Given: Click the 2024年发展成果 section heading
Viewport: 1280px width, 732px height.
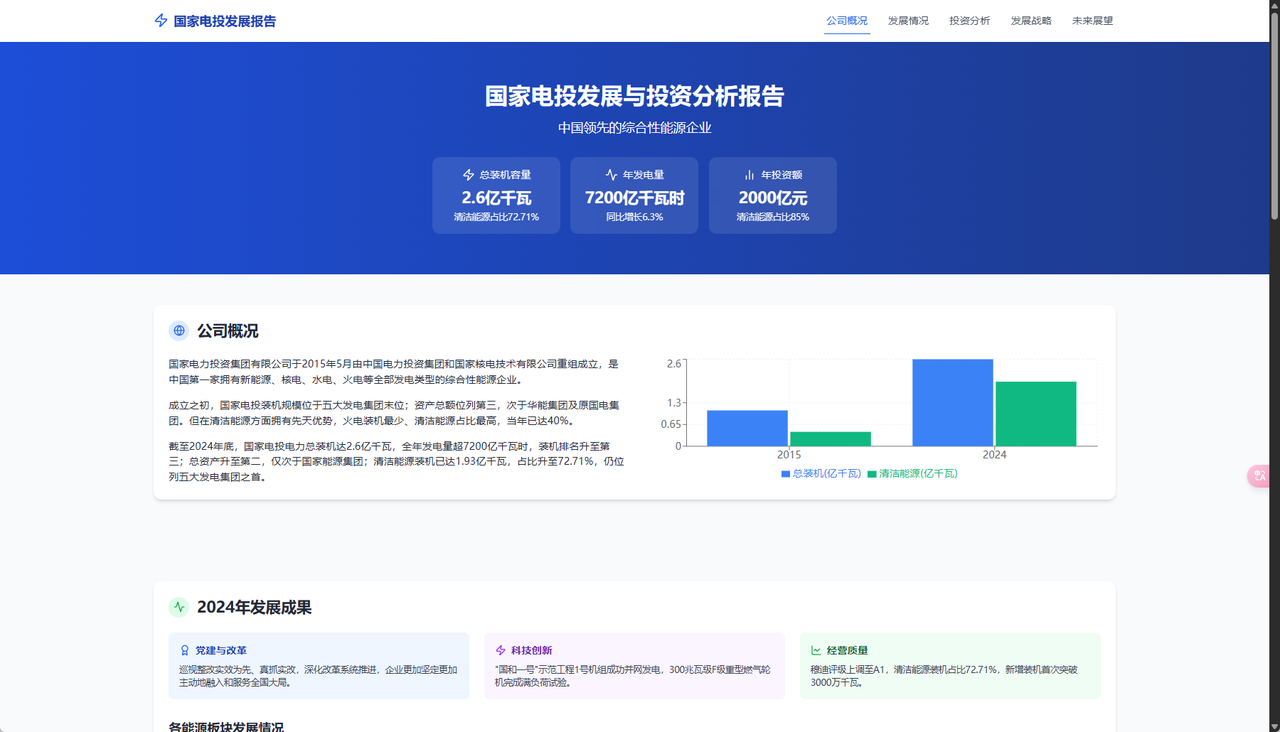Looking at the screenshot, I should [254, 607].
